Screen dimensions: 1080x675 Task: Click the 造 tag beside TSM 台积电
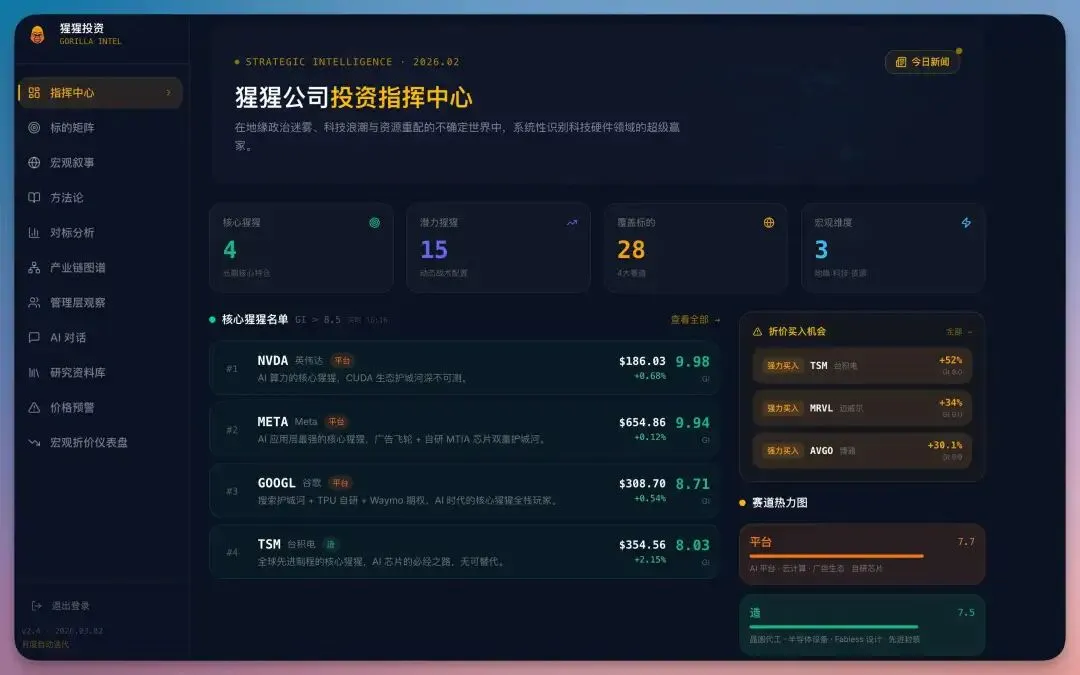(331, 544)
